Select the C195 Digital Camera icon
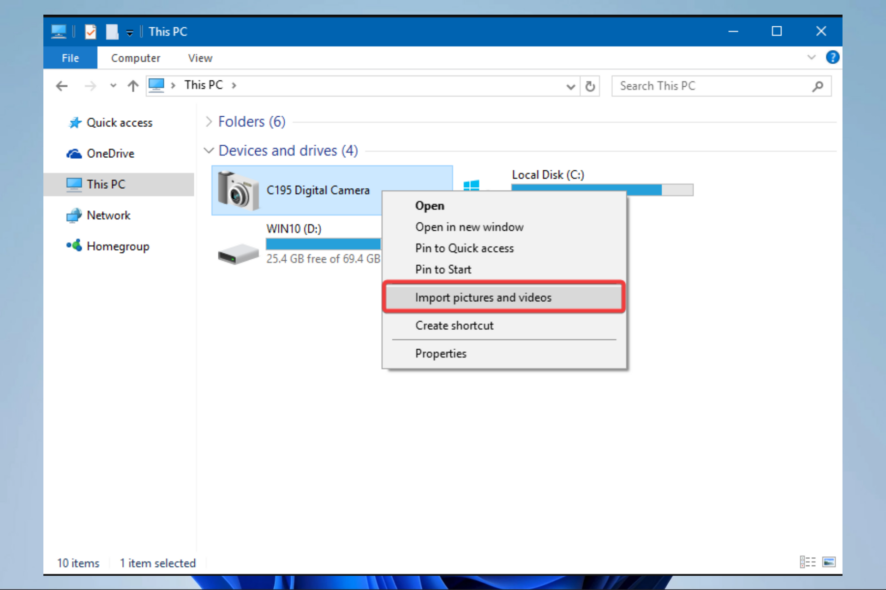The height and width of the screenshot is (590, 886). pos(238,190)
